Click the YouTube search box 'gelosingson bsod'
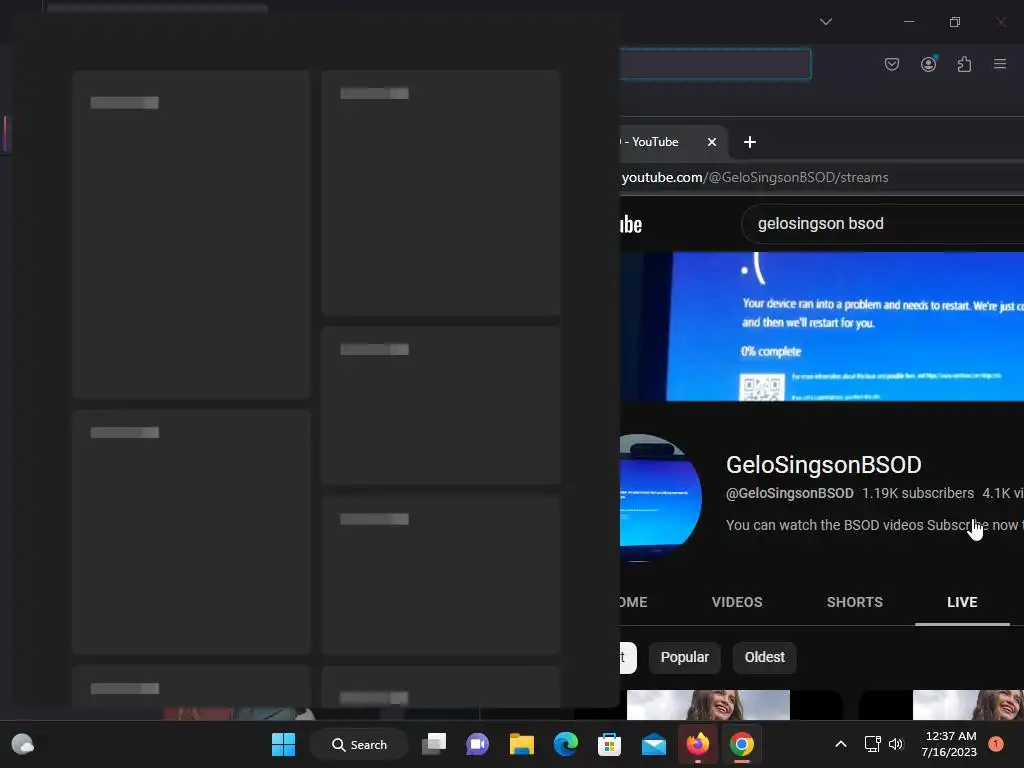Screen dimensions: 1024x768 882,224
